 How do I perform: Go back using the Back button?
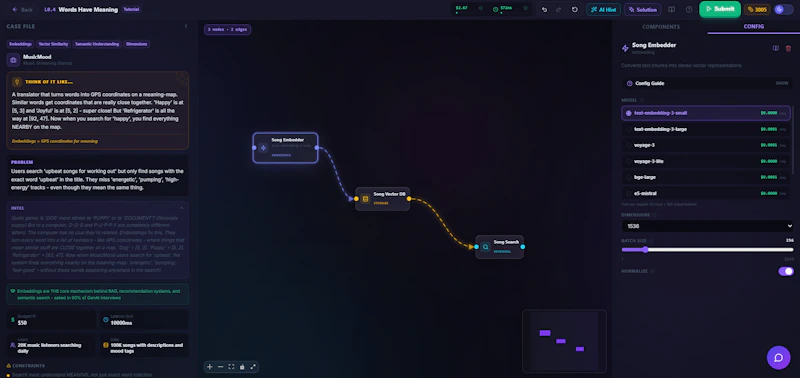click(x=22, y=10)
